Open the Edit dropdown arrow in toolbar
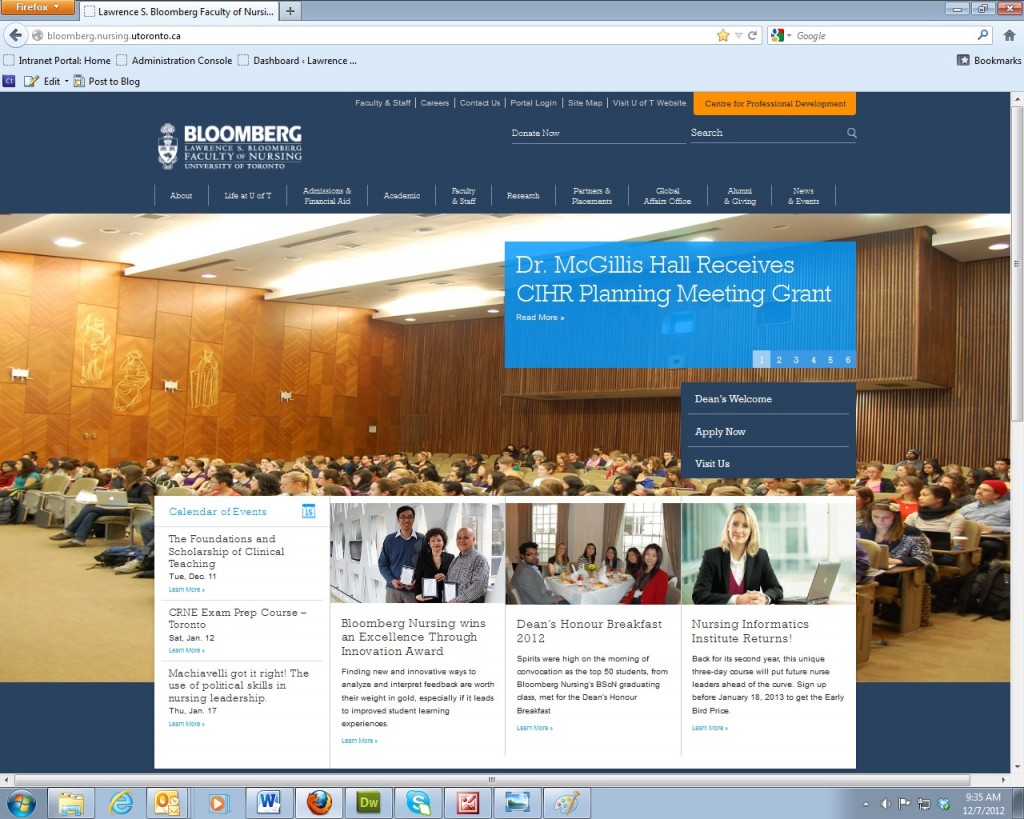Screen dimensions: 1024x819 pyautogui.click(x=66, y=82)
